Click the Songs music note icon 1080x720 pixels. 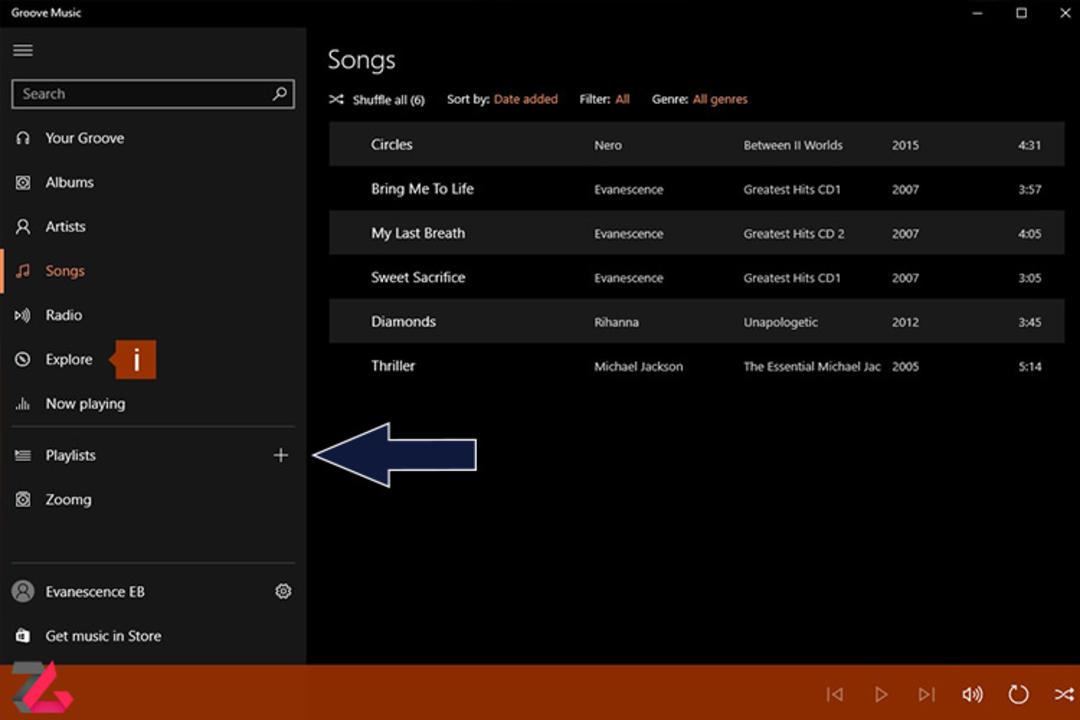23,271
